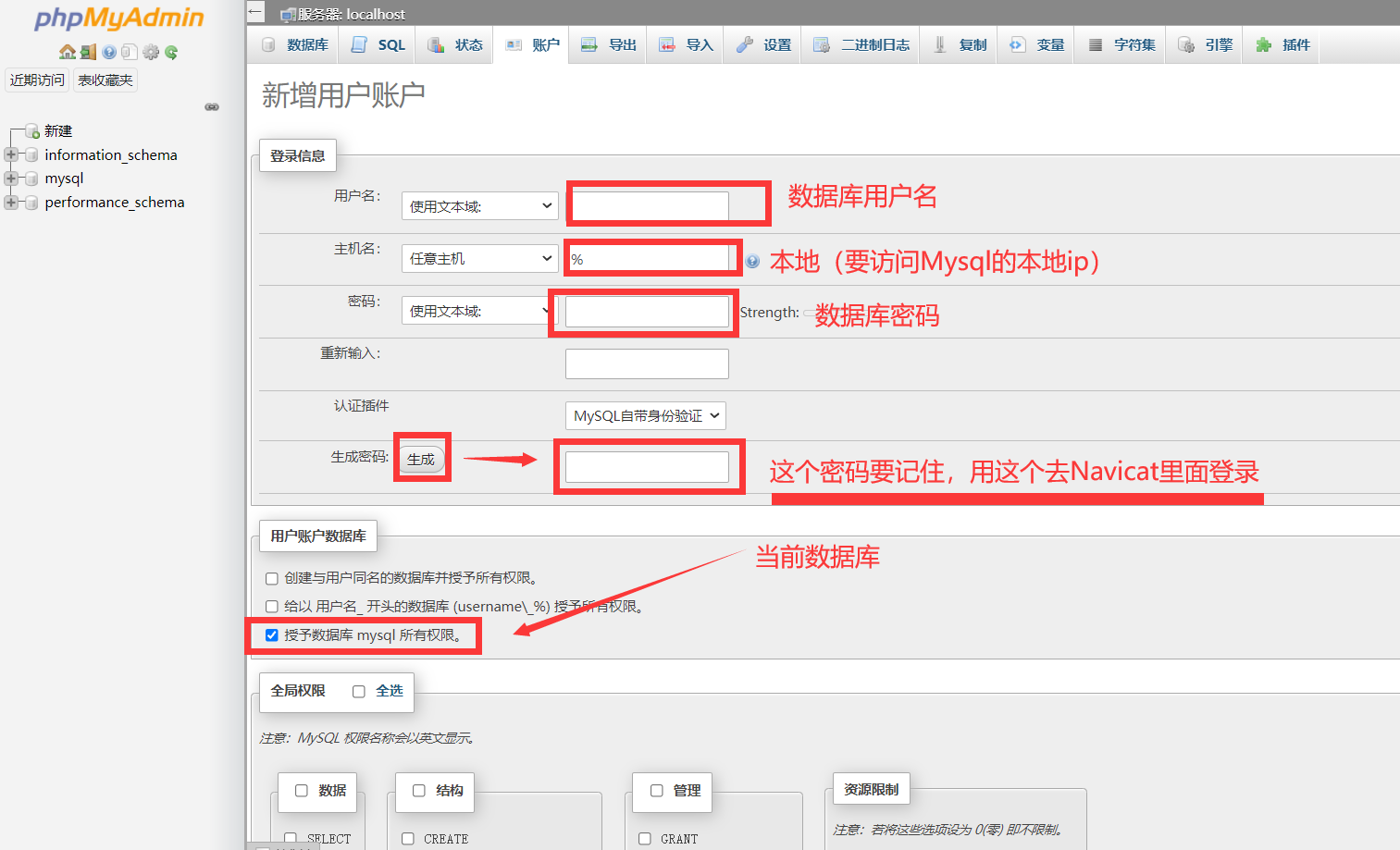Click the information_schema database icon

(x=31, y=154)
